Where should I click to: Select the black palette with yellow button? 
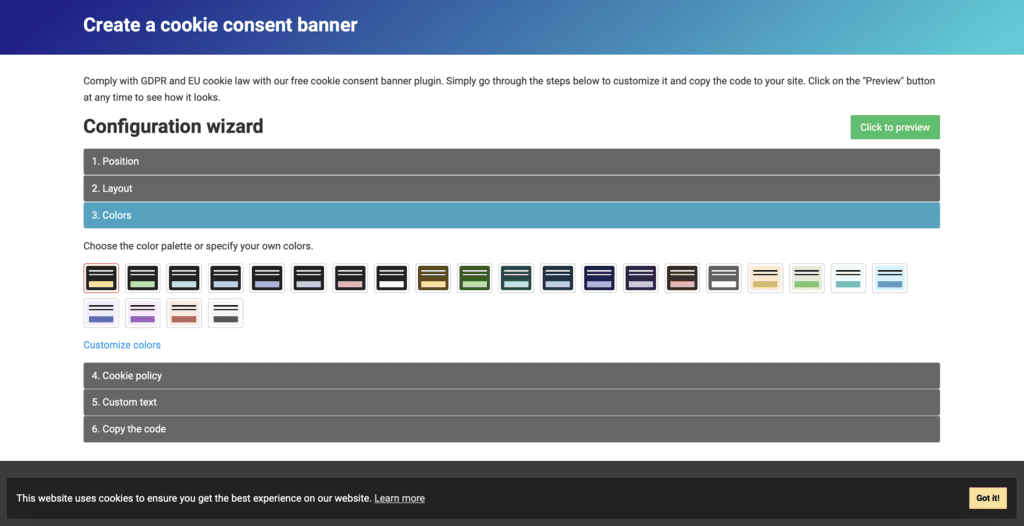101,278
